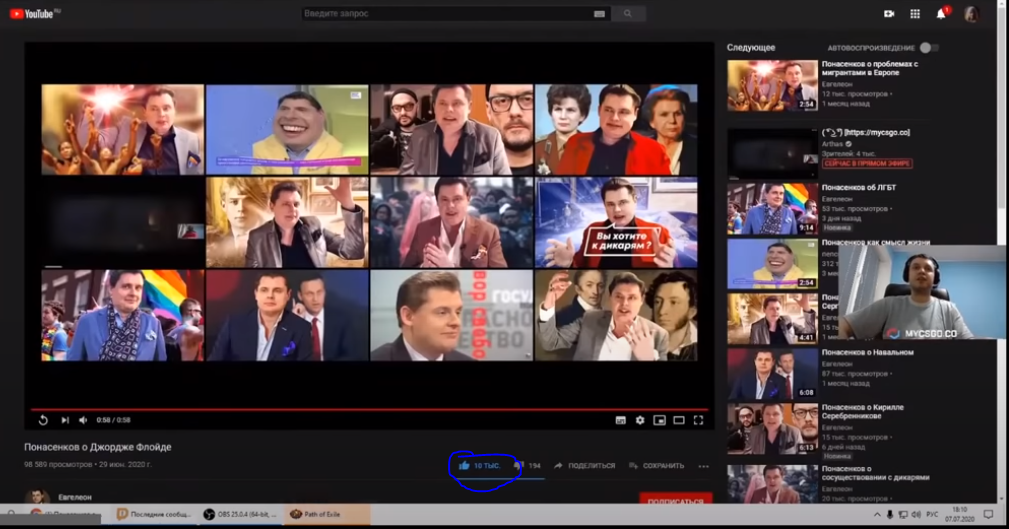
Task: Click end-screen tile with yellow-jacket caricature
Action: coord(287,129)
